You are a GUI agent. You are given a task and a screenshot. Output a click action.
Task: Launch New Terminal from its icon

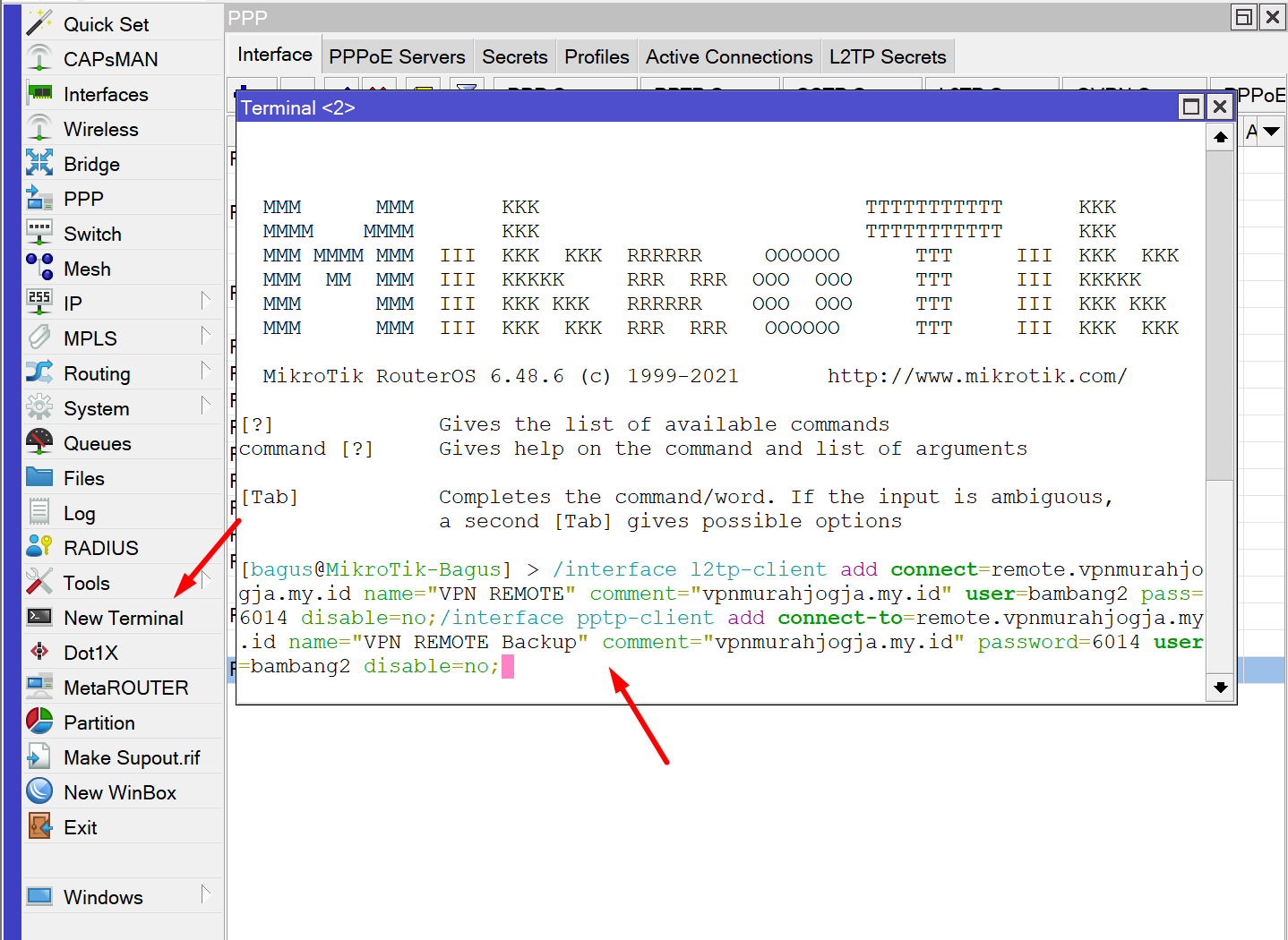tap(39, 617)
